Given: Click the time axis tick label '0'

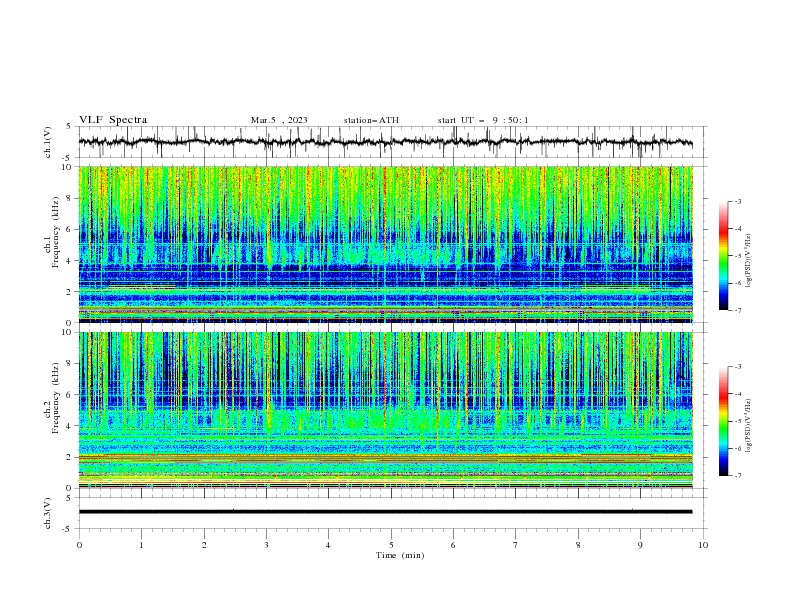Looking at the screenshot, I should (x=79, y=545).
